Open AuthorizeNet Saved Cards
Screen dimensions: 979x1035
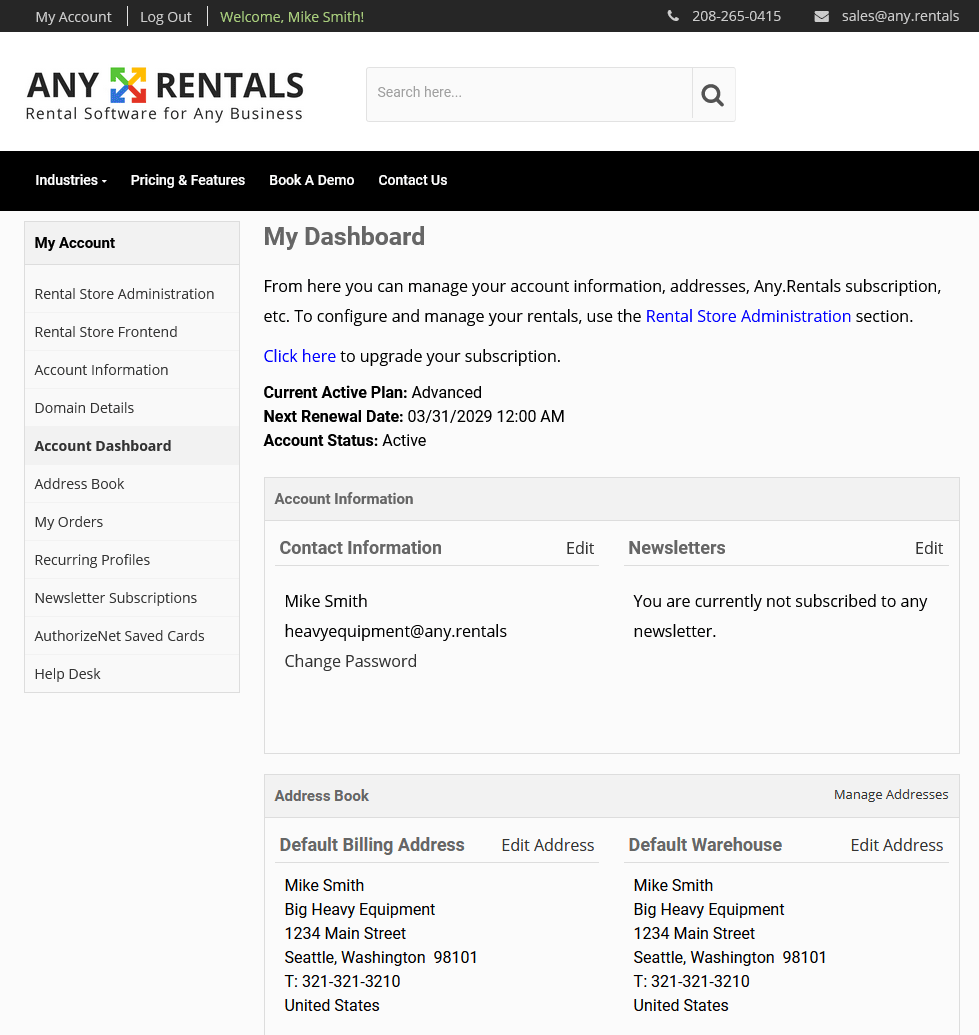[x=119, y=636]
